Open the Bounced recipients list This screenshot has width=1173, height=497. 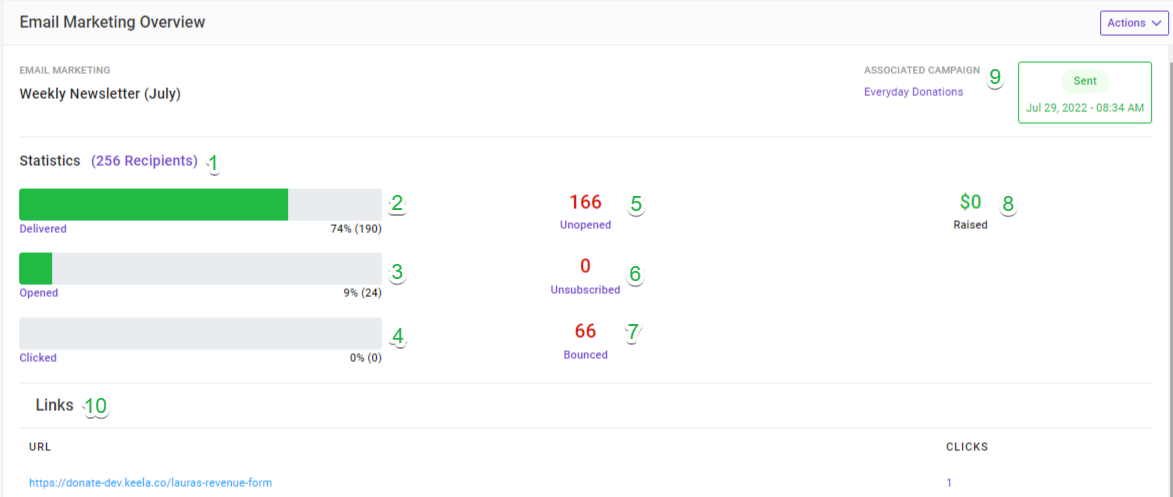click(585, 355)
